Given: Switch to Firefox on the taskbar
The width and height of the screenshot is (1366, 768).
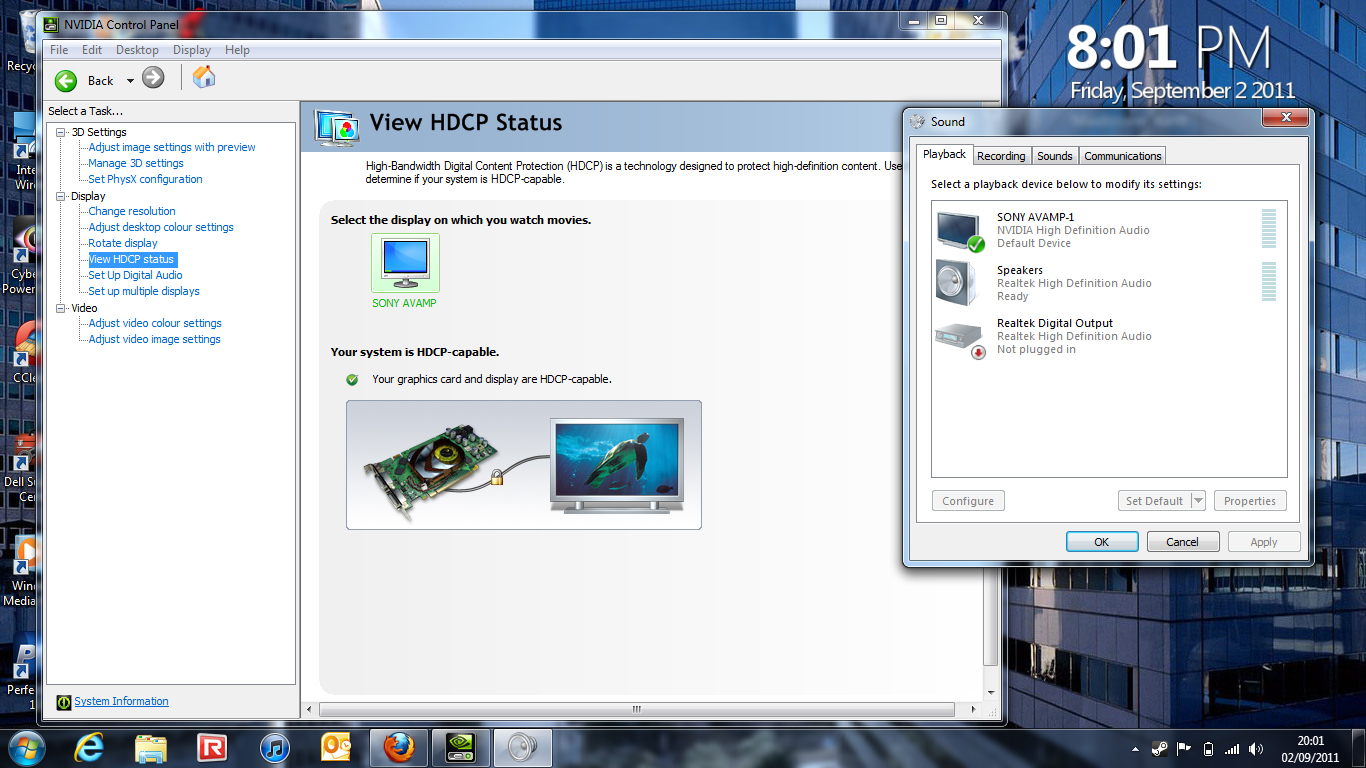Looking at the screenshot, I should 399,747.
